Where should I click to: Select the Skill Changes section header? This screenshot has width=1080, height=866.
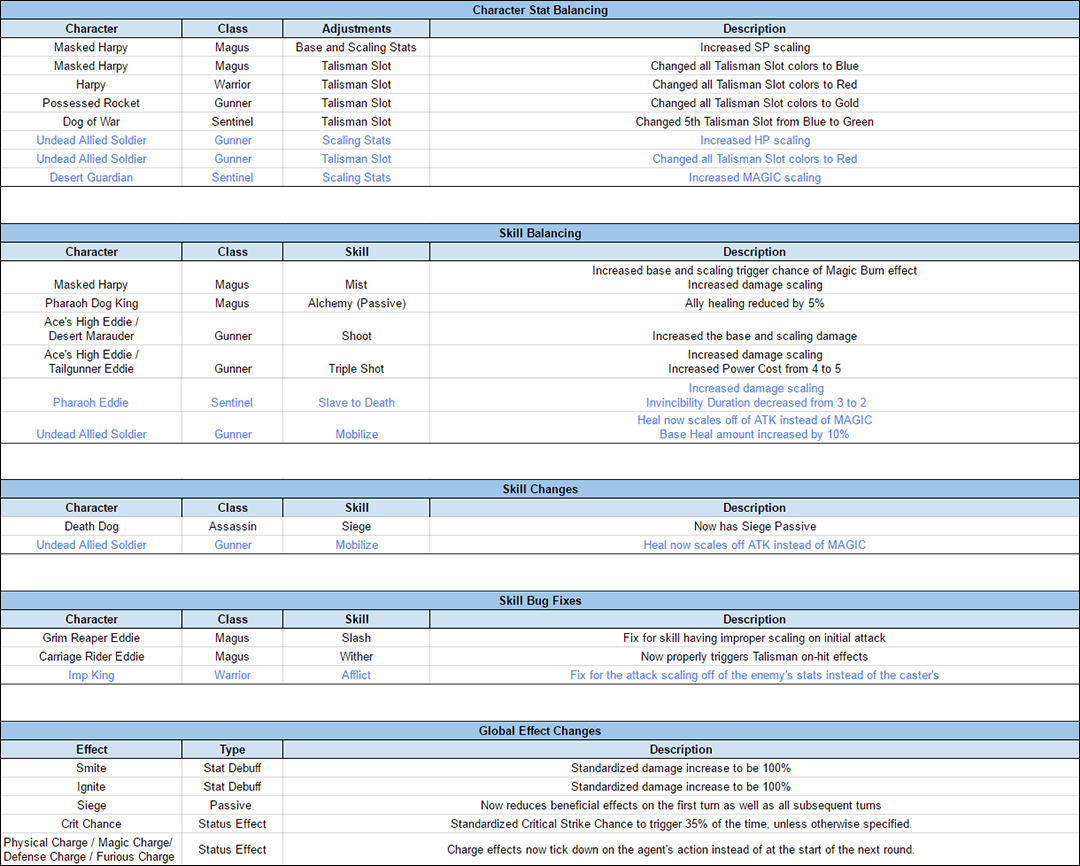pos(540,489)
